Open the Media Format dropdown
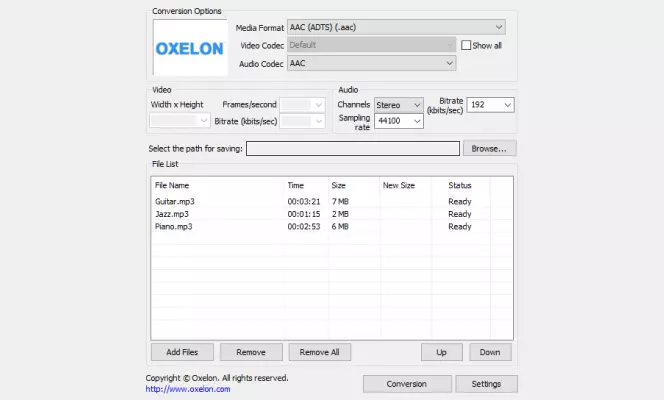 pos(396,28)
